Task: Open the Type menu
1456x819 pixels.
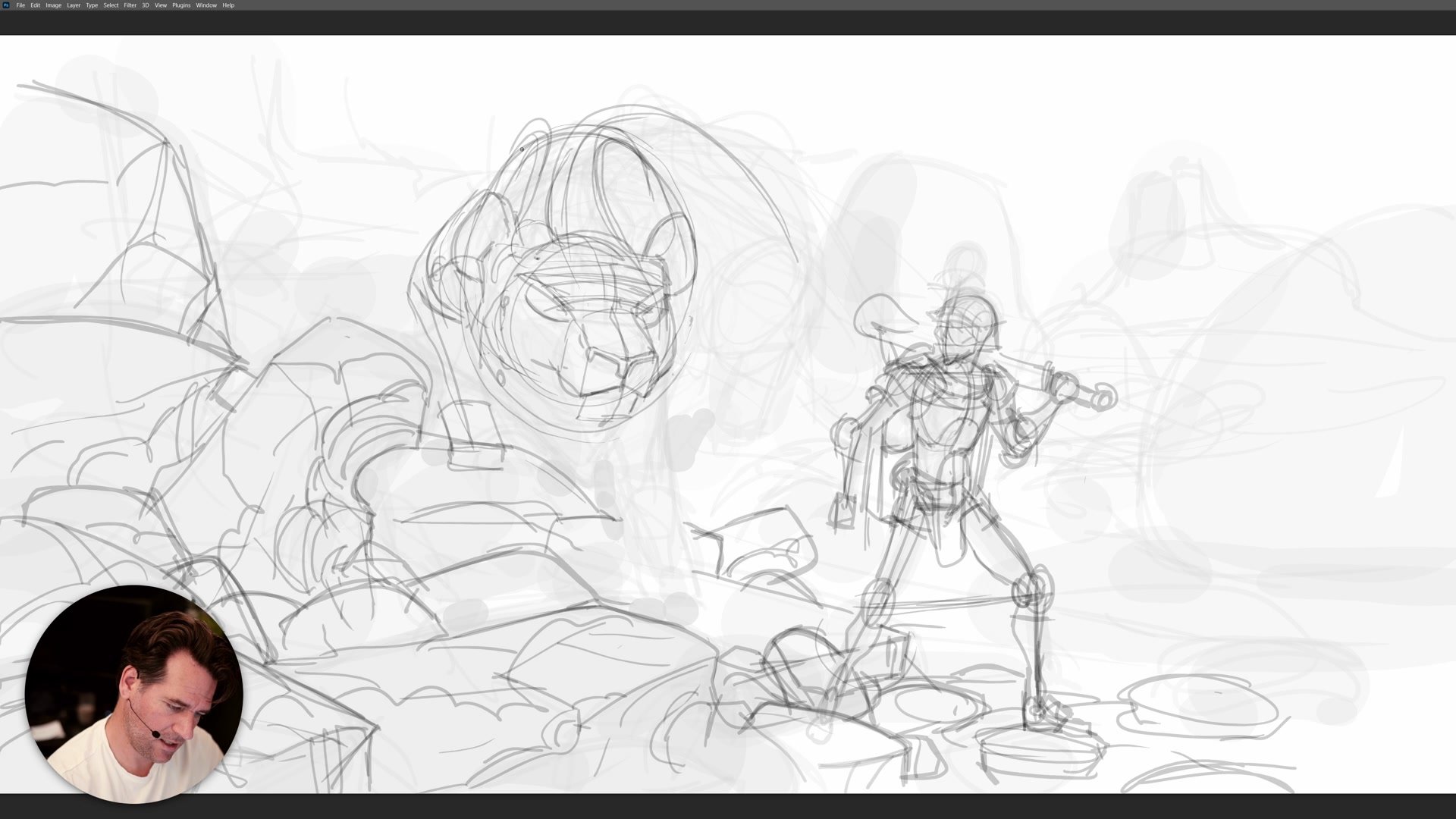Action: 92,5
